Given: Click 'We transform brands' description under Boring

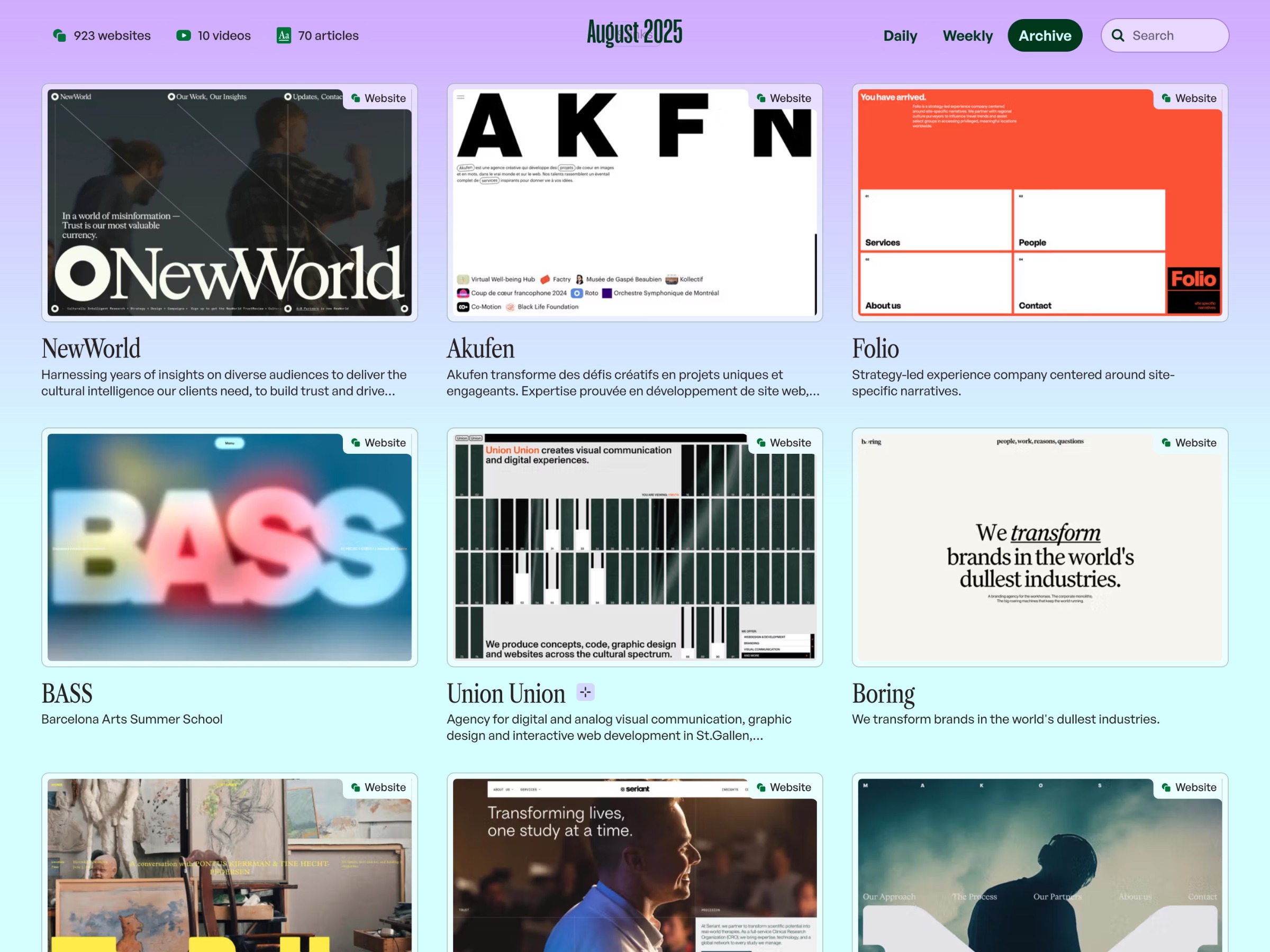Looking at the screenshot, I should tap(1005, 719).
